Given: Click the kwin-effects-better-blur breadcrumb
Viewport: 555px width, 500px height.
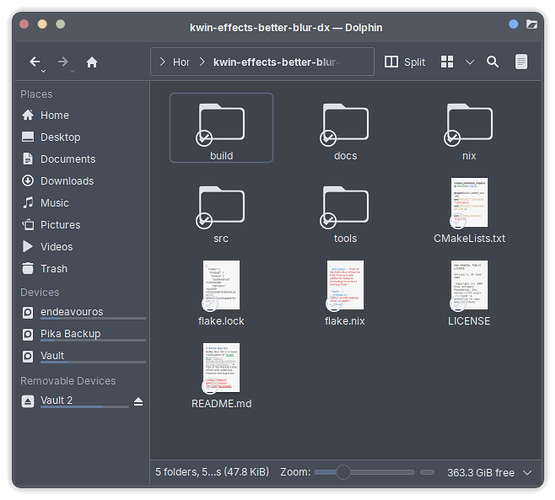Looking at the screenshot, I should coord(276,62).
